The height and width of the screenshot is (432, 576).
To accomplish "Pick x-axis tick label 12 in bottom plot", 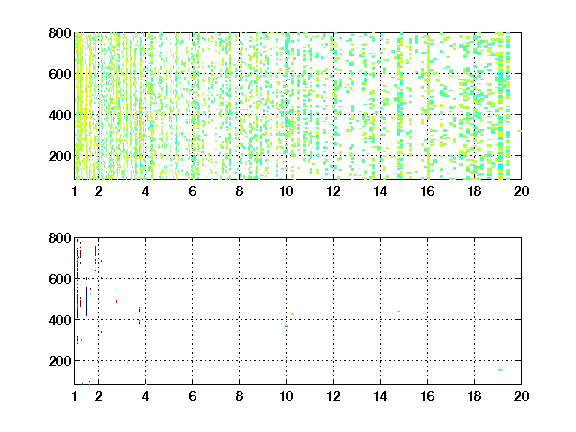I will tap(334, 396).
